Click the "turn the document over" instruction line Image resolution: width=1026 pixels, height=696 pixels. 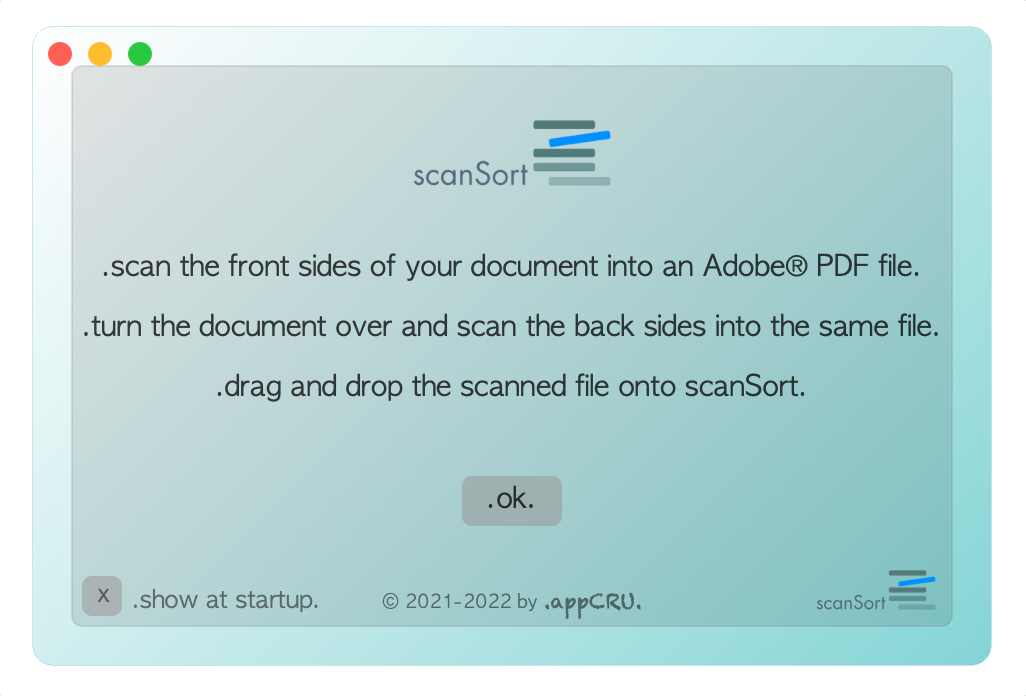[511, 327]
